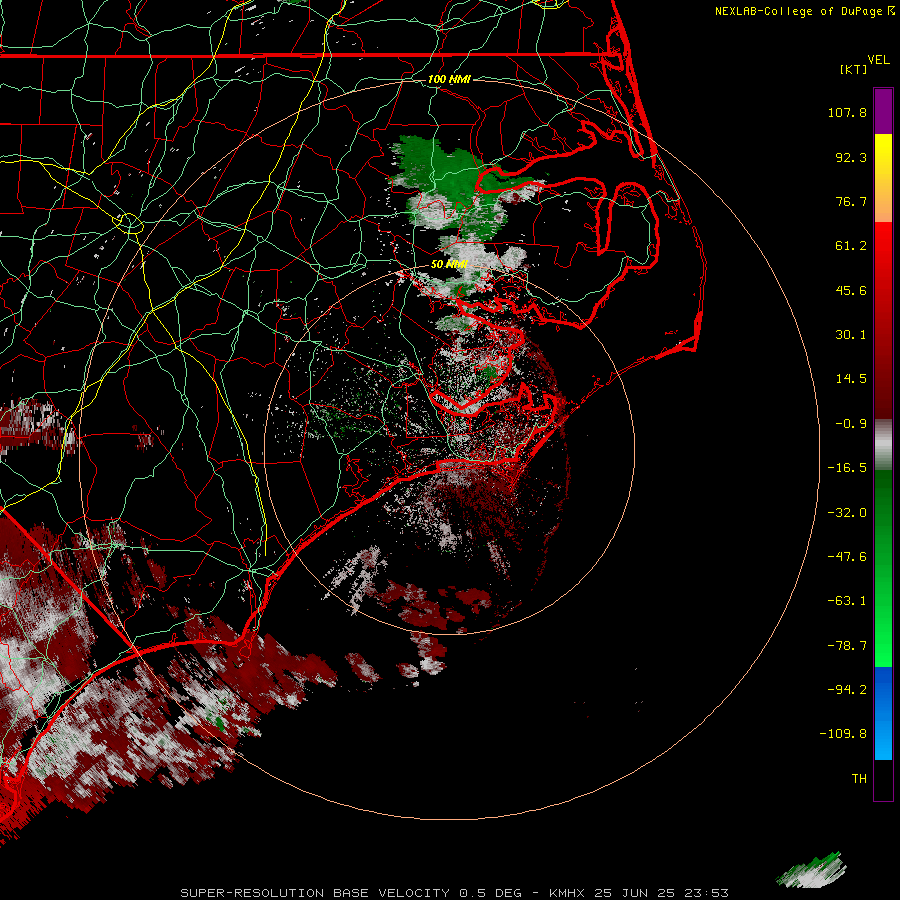
Task: Click the Super-Resolution Base Velocity caption
Action: pos(455,893)
